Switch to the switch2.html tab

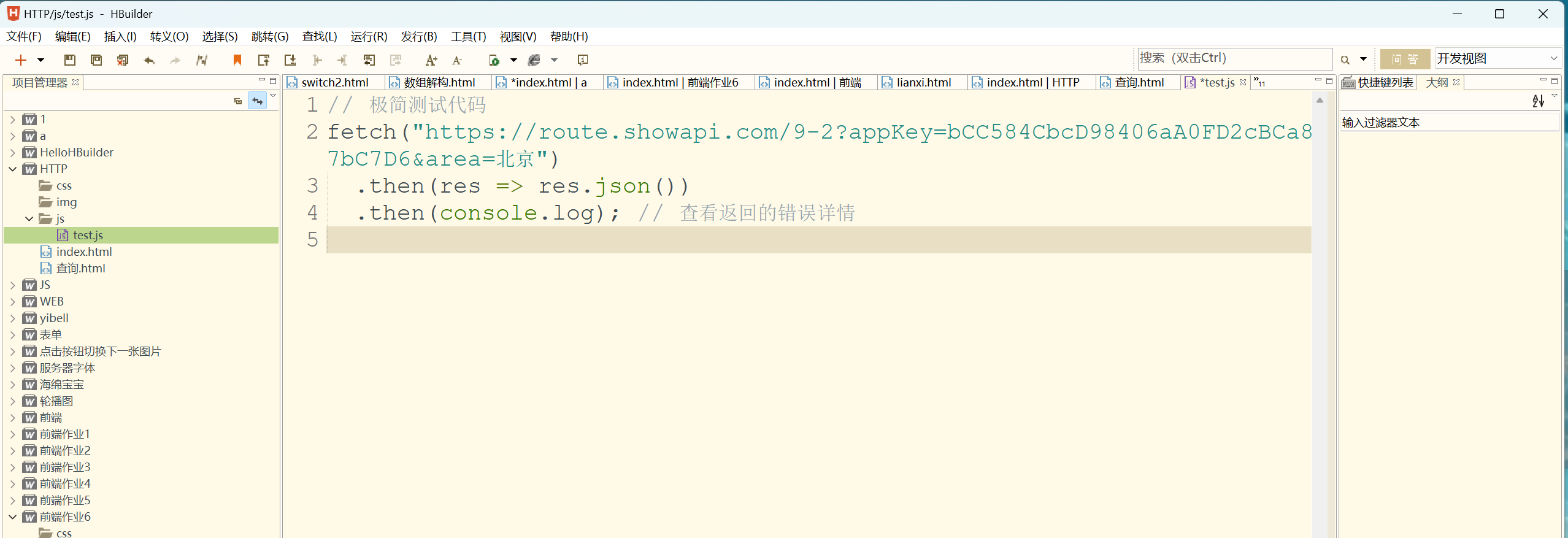(x=335, y=82)
